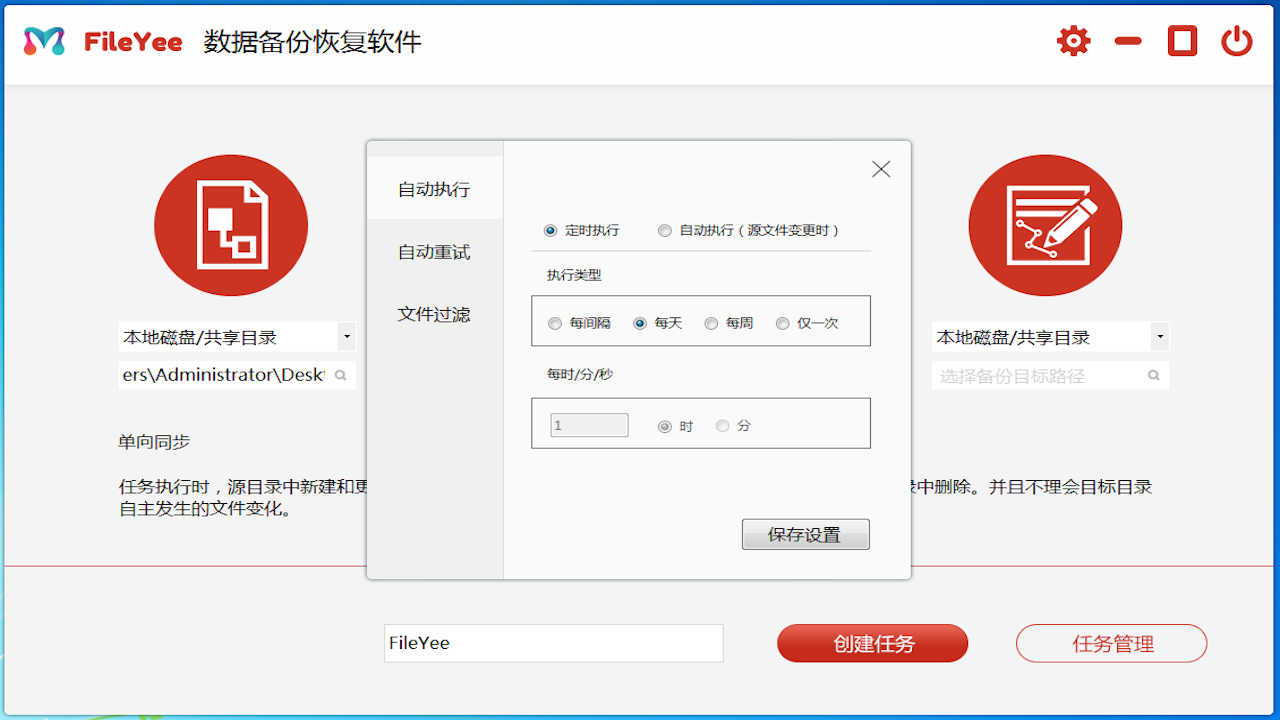The width and height of the screenshot is (1280, 720).
Task: Enable 自动执行（源文件变更时）mode
Action: coord(664,230)
